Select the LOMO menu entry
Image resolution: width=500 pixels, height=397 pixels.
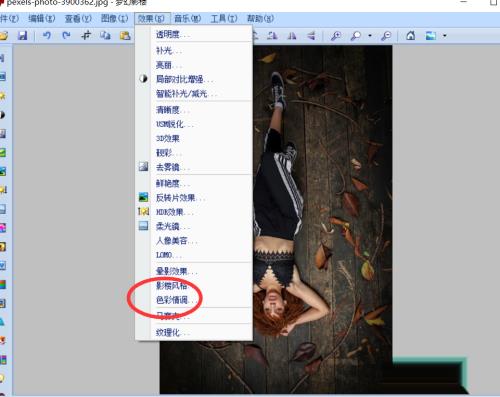(x=194, y=255)
